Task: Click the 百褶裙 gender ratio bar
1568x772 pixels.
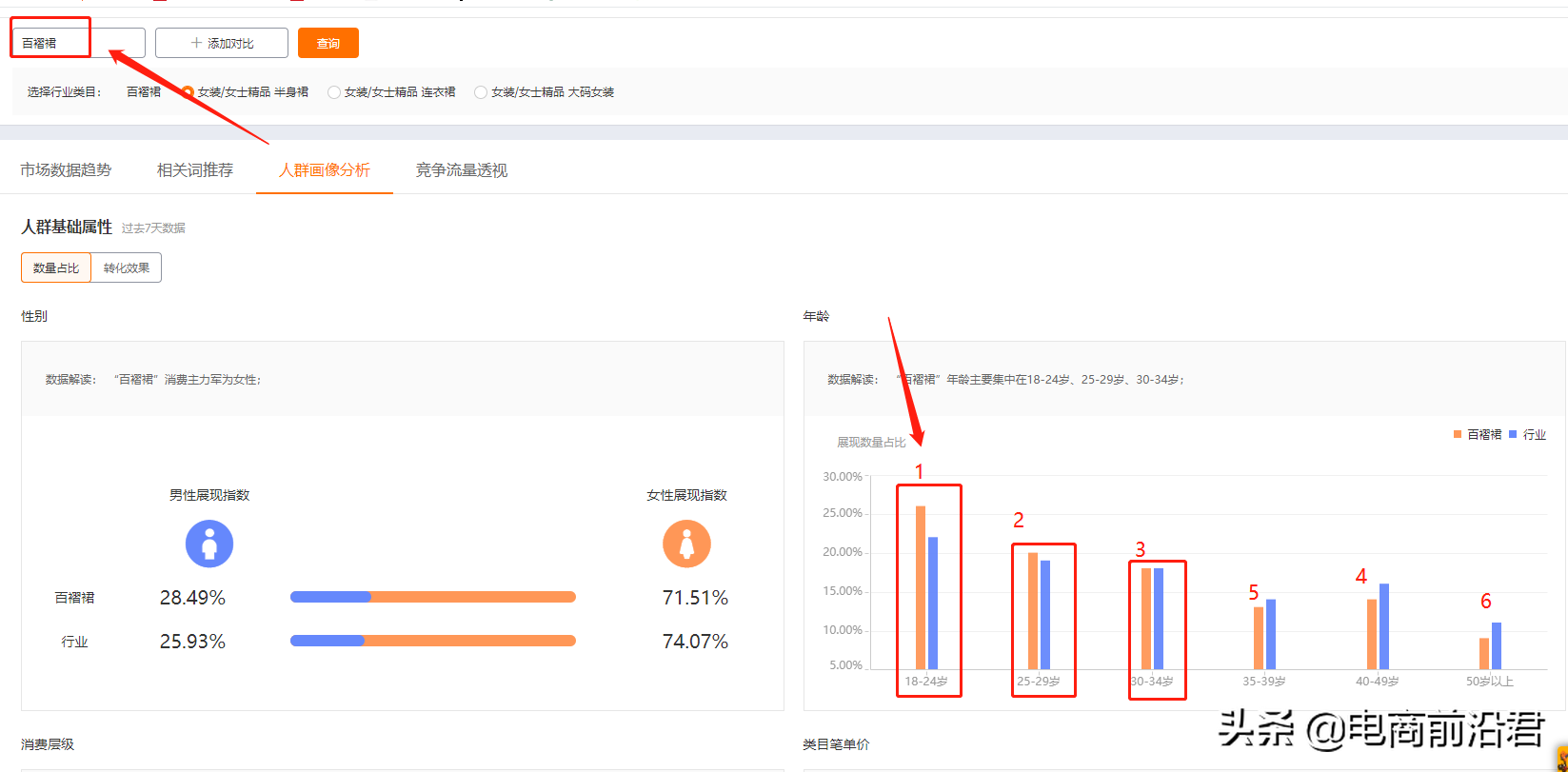Action: click(x=432, y=597)
